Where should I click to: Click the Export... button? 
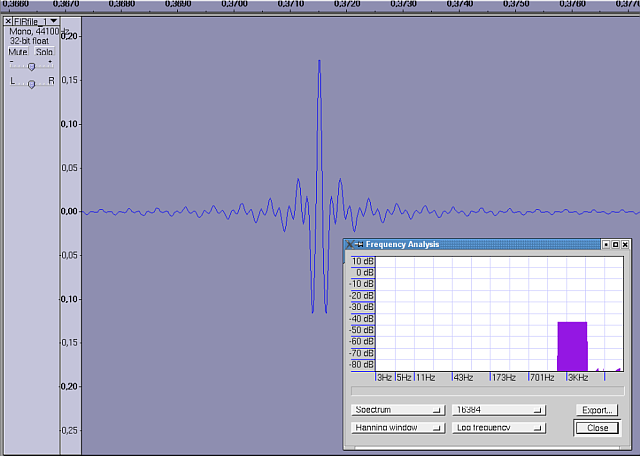[x=597, y=410]
